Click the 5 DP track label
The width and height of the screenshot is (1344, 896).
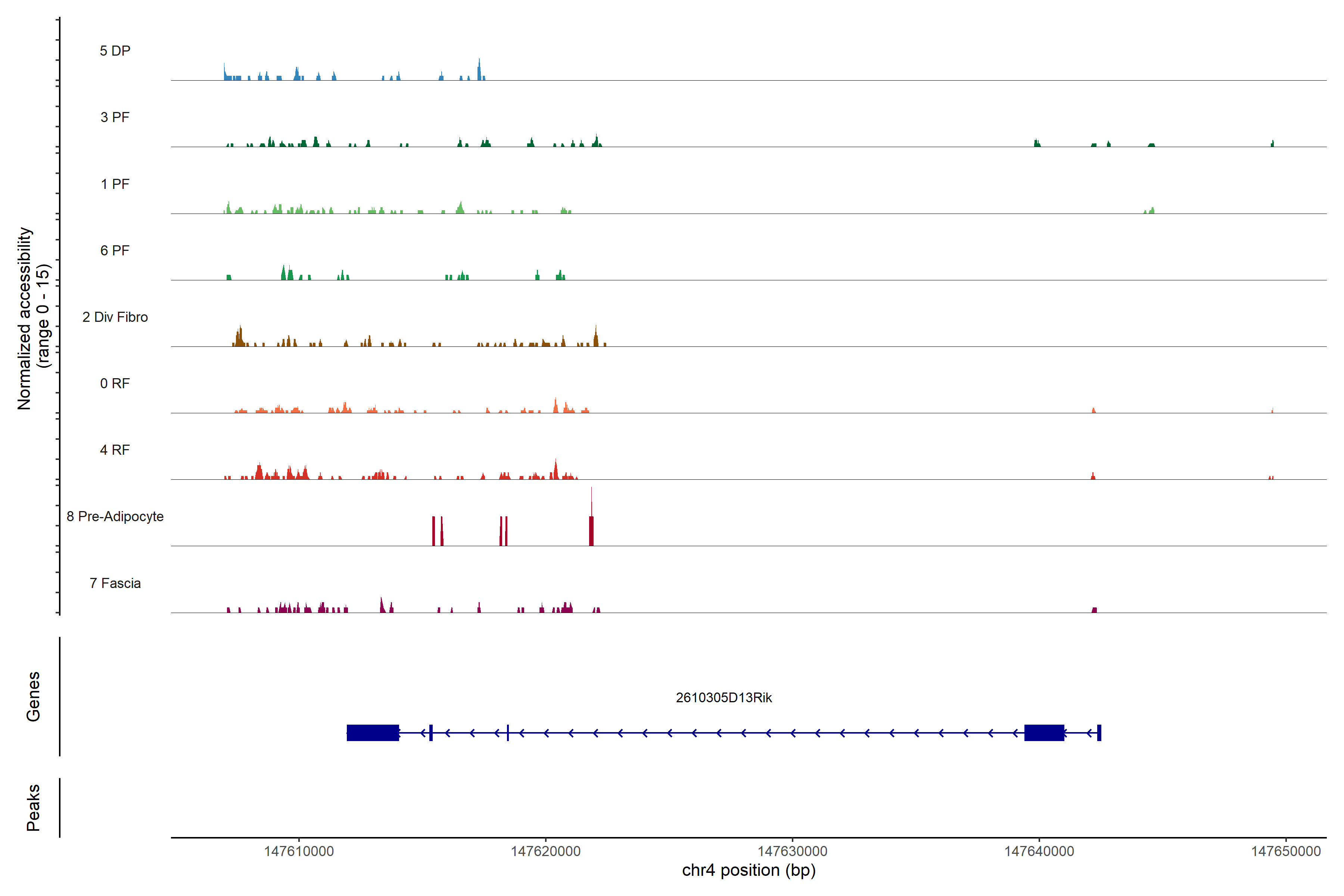[115, 51]
